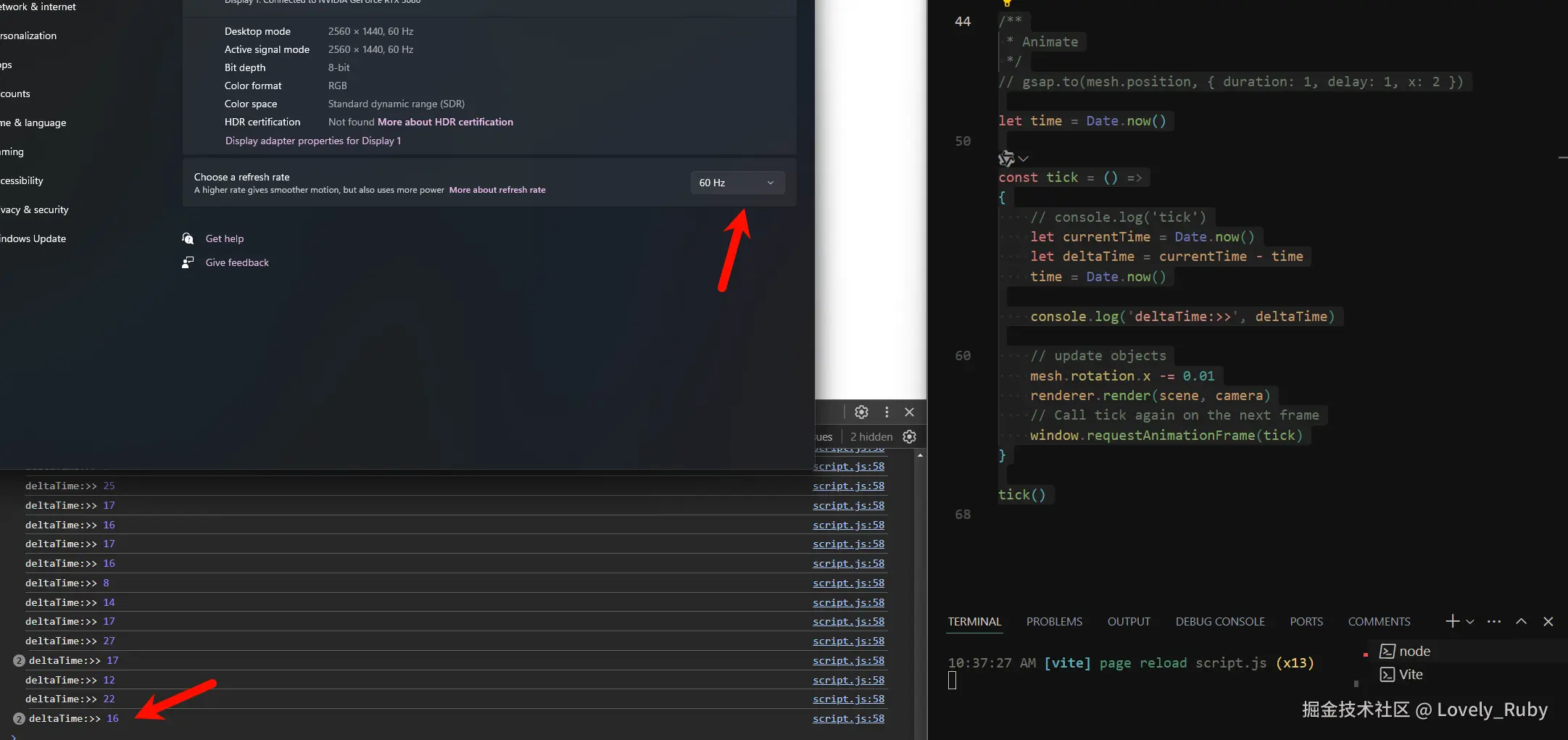Screen dimensions: 1568x740
Task: Open Privacy & security in Settings sidebar
Action: coord(34,209)
